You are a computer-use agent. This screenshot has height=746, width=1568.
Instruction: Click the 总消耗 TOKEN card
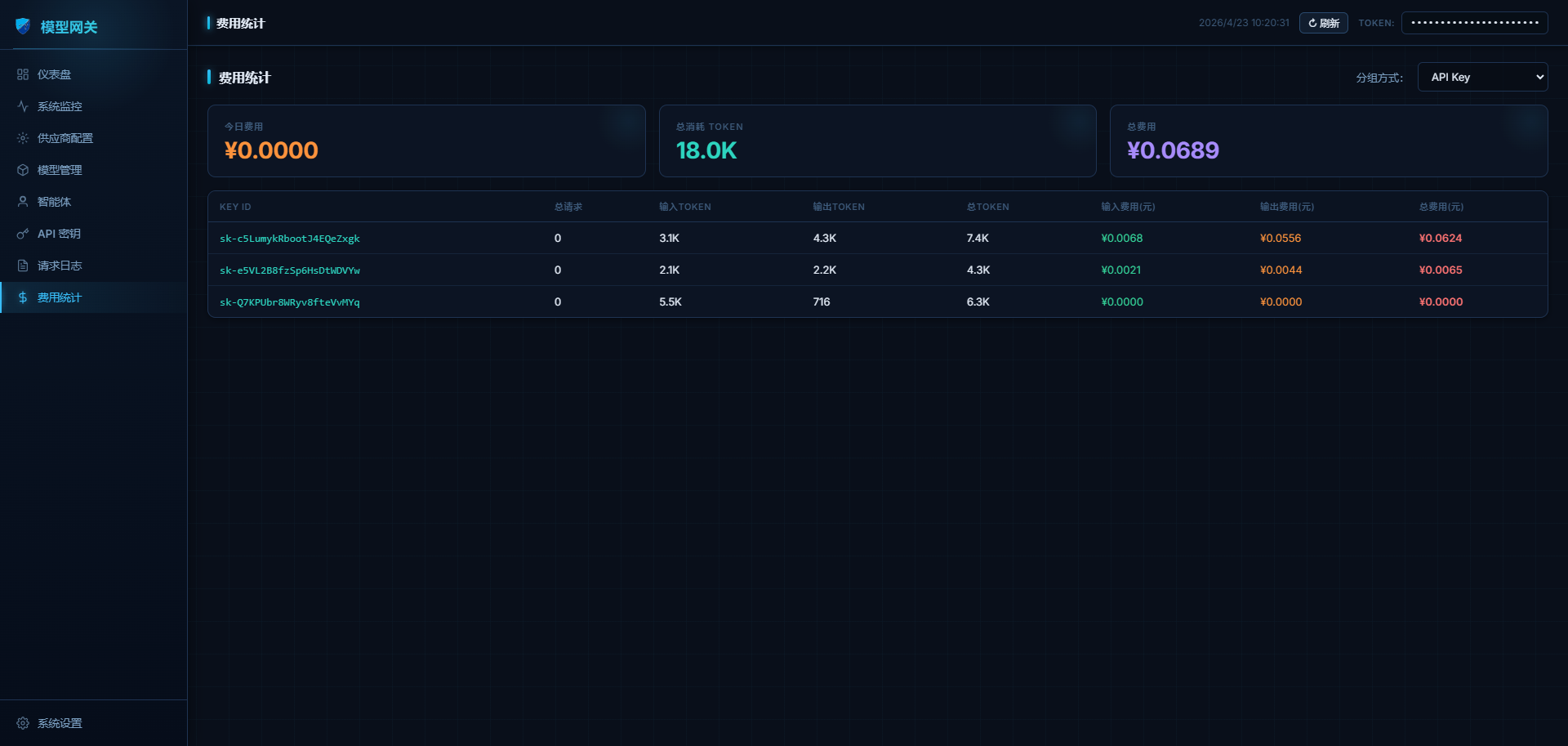pos(877,141)
